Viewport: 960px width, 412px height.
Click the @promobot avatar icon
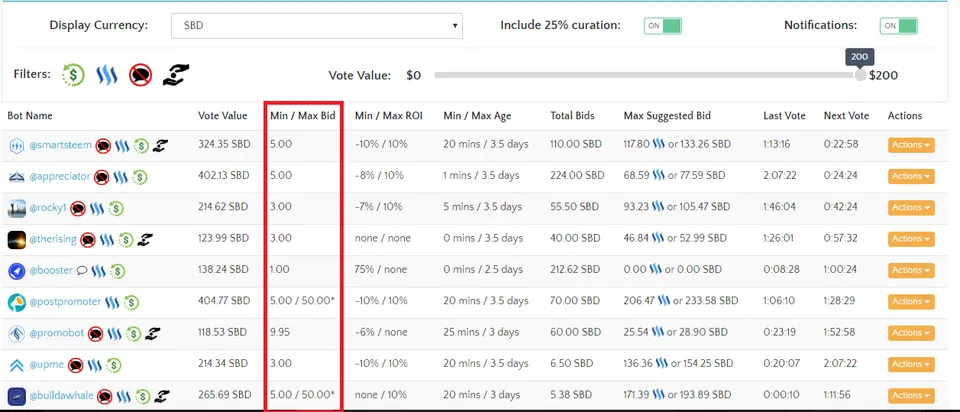click(17, 334)
